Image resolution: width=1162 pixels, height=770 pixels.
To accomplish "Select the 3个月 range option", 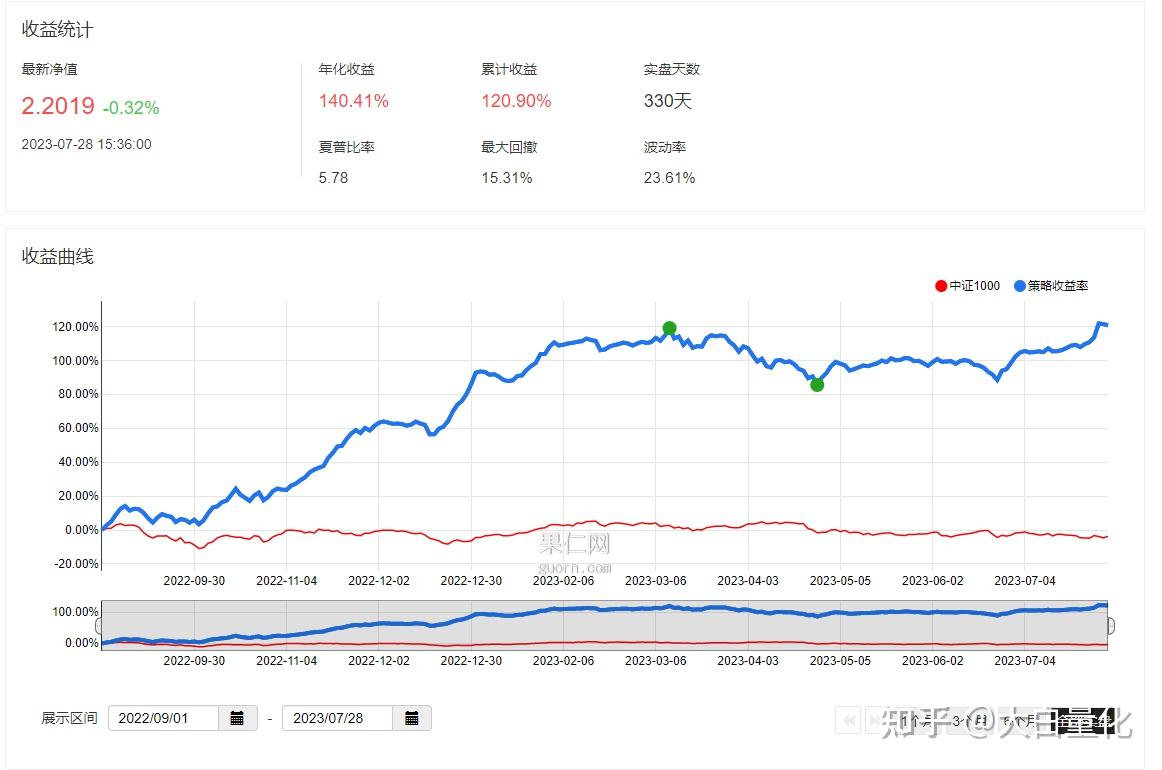I will coord(969,720).
